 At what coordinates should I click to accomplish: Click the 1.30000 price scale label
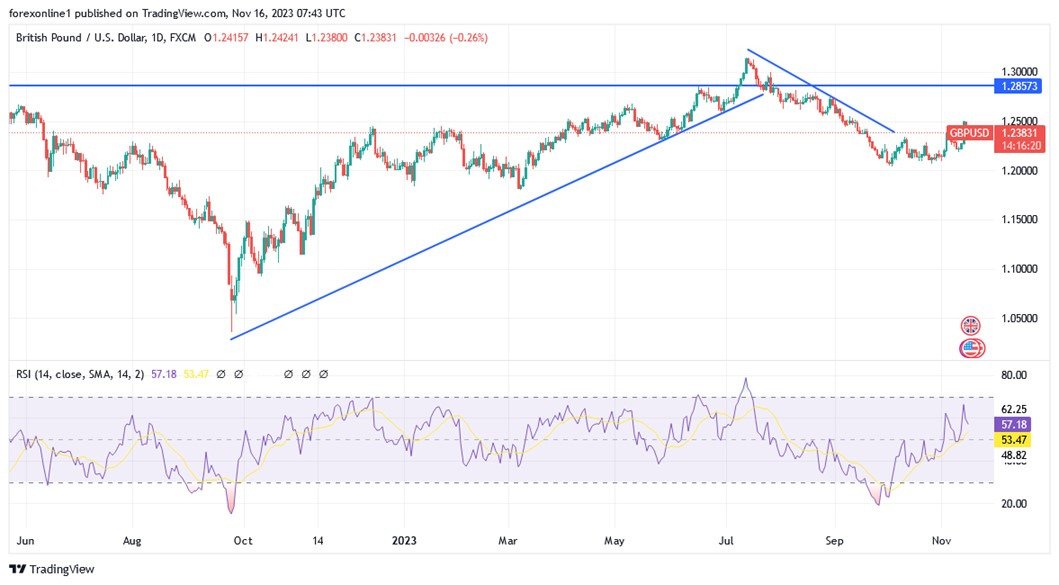tap(1020, 72)
